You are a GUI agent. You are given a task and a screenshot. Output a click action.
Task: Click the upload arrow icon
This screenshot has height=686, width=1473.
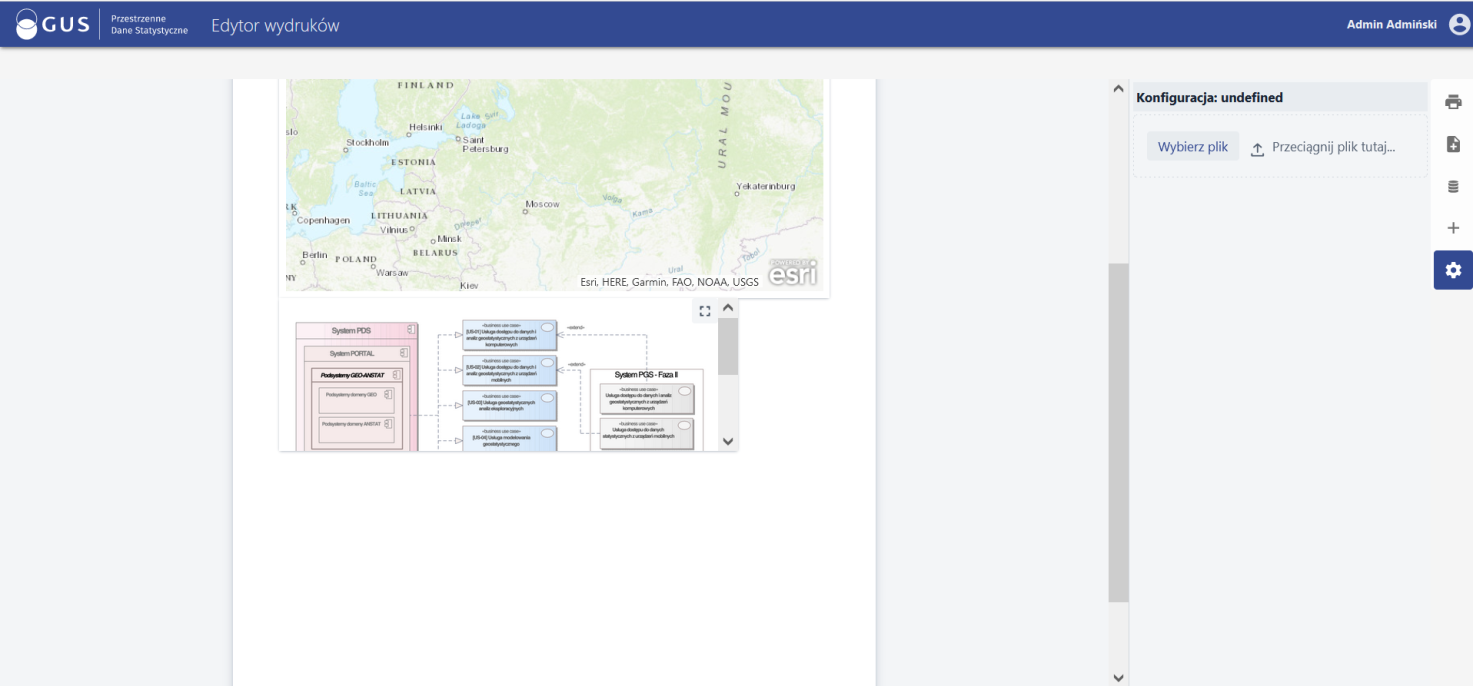coord(1257,149)
